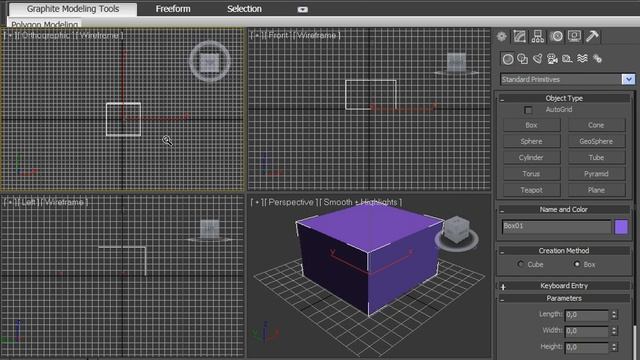640x360 pixels.
Task: Open the Orthographic viewport label menu
Action: [45, 36]
